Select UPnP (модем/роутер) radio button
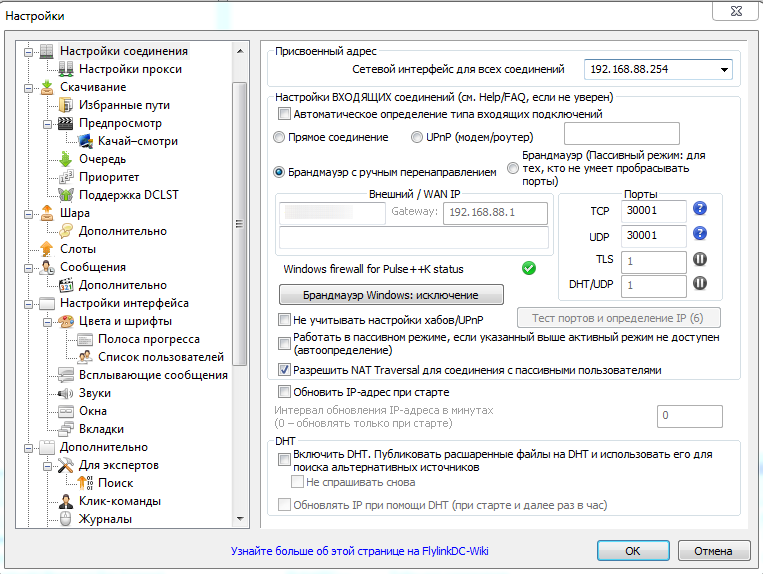This screenshot has width=763, height=574. [417, 138]
